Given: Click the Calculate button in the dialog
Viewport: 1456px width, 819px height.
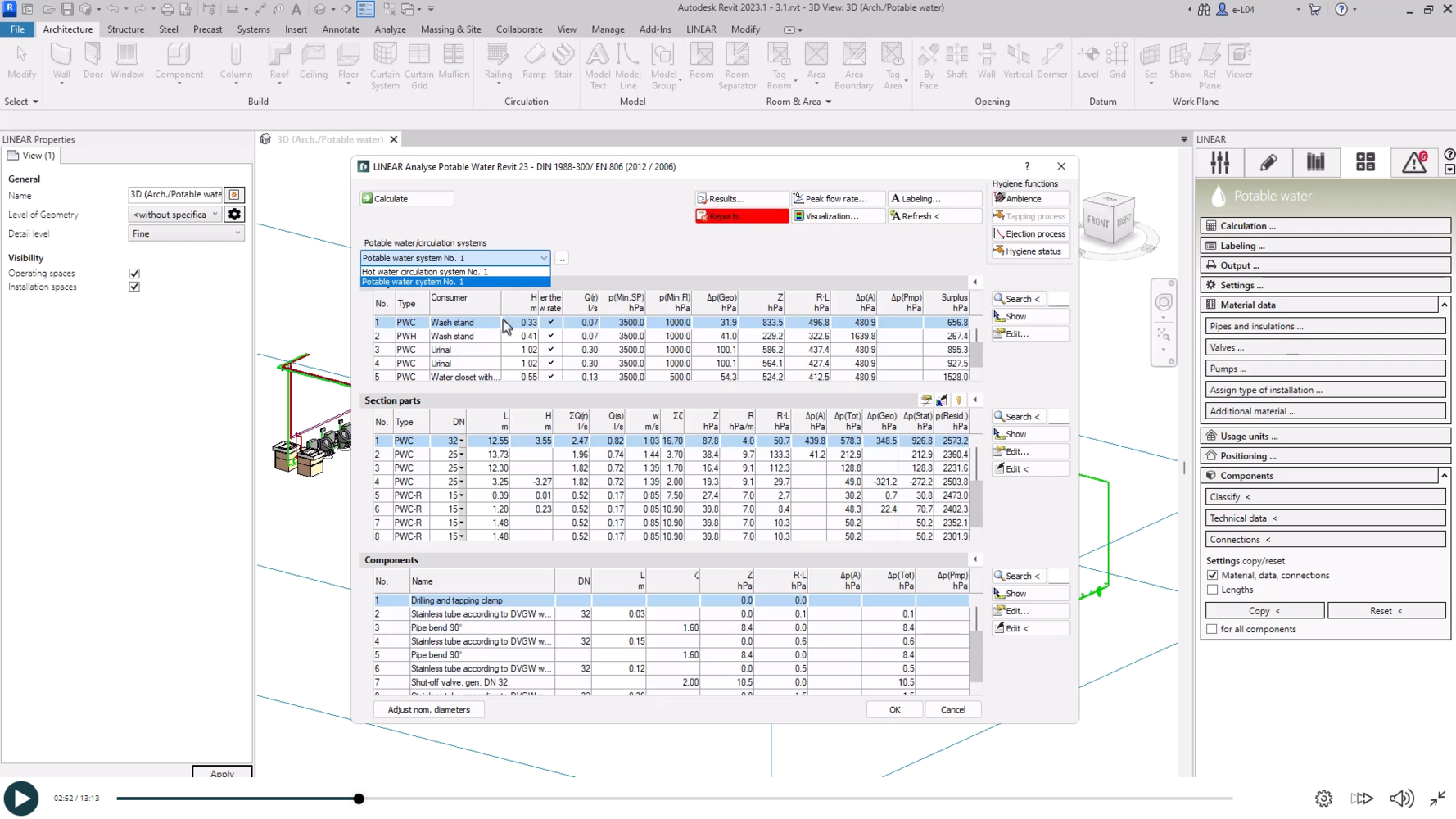Looking at the screenshot, I should (406, 199).
